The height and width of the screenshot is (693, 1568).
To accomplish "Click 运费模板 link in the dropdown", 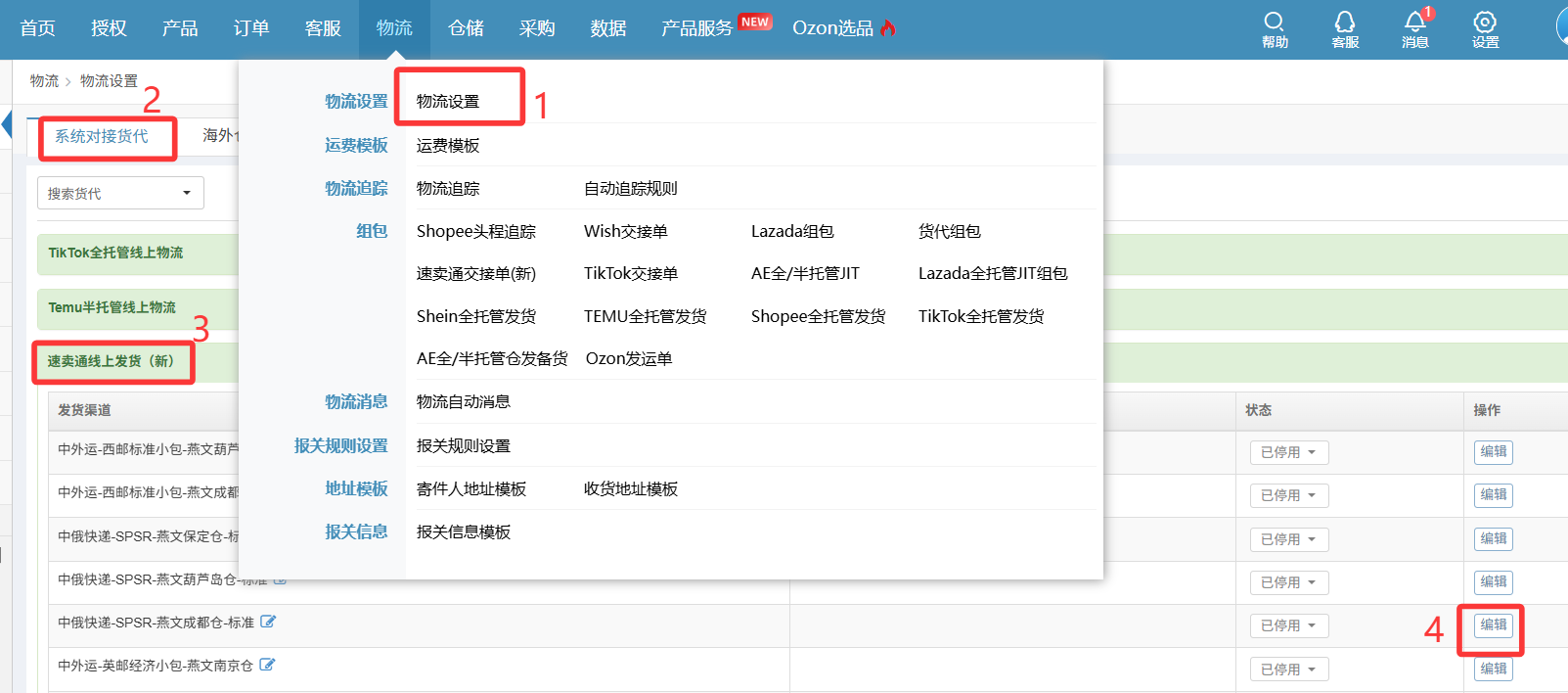I will coord(448,146).
